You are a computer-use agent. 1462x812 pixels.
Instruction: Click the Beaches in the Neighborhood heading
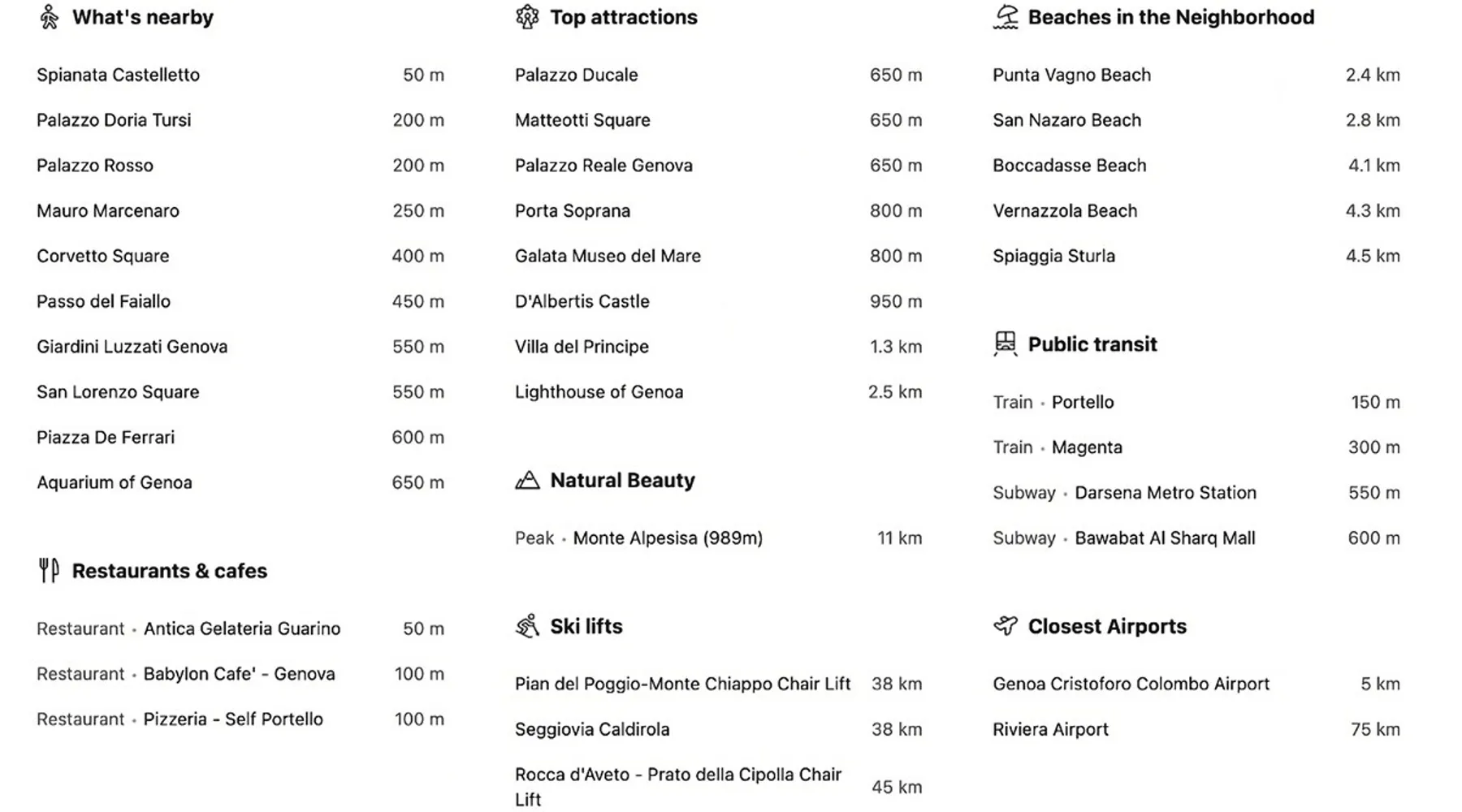point(1170,17)
